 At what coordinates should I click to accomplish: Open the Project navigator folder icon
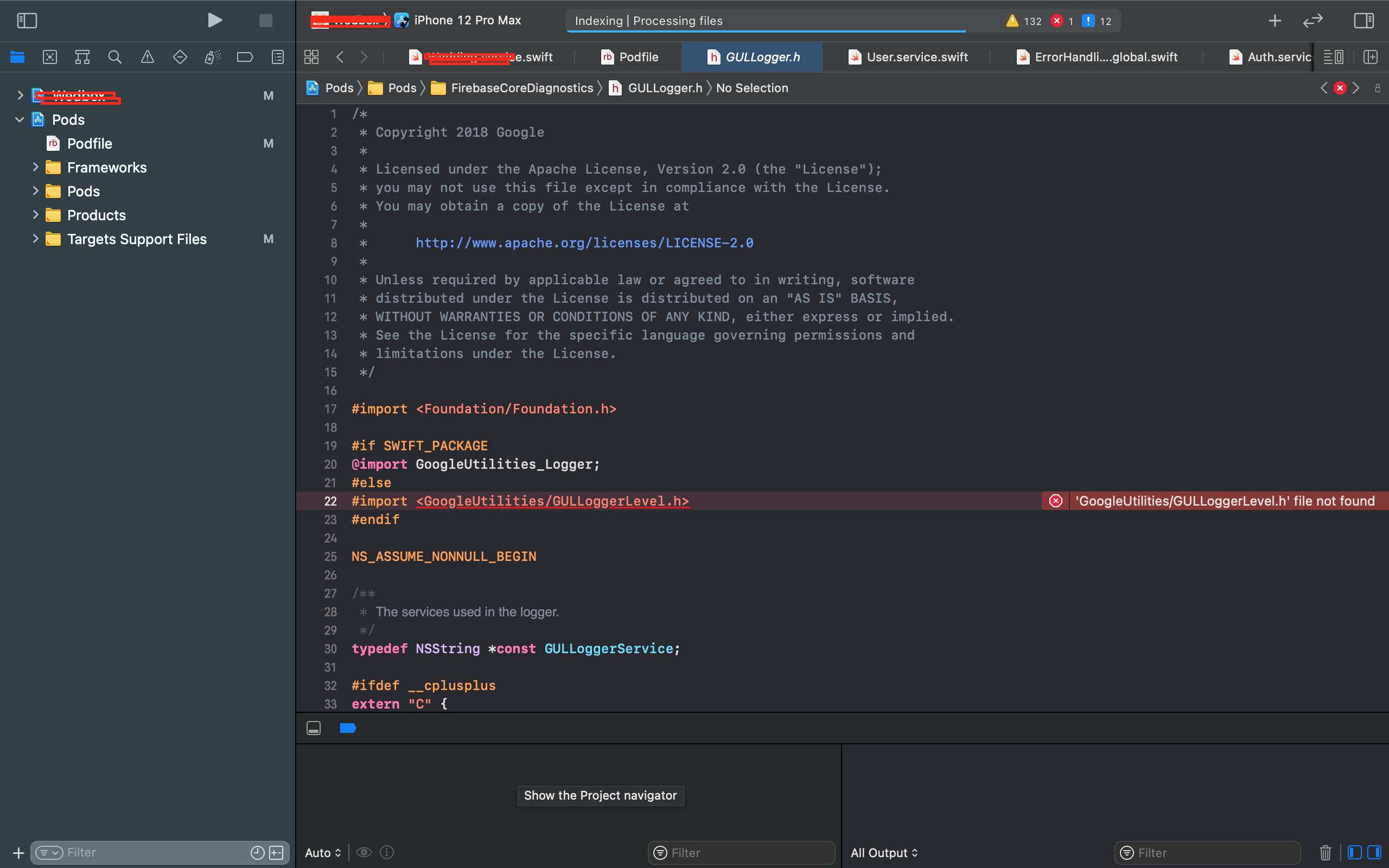tap(17, 57)
